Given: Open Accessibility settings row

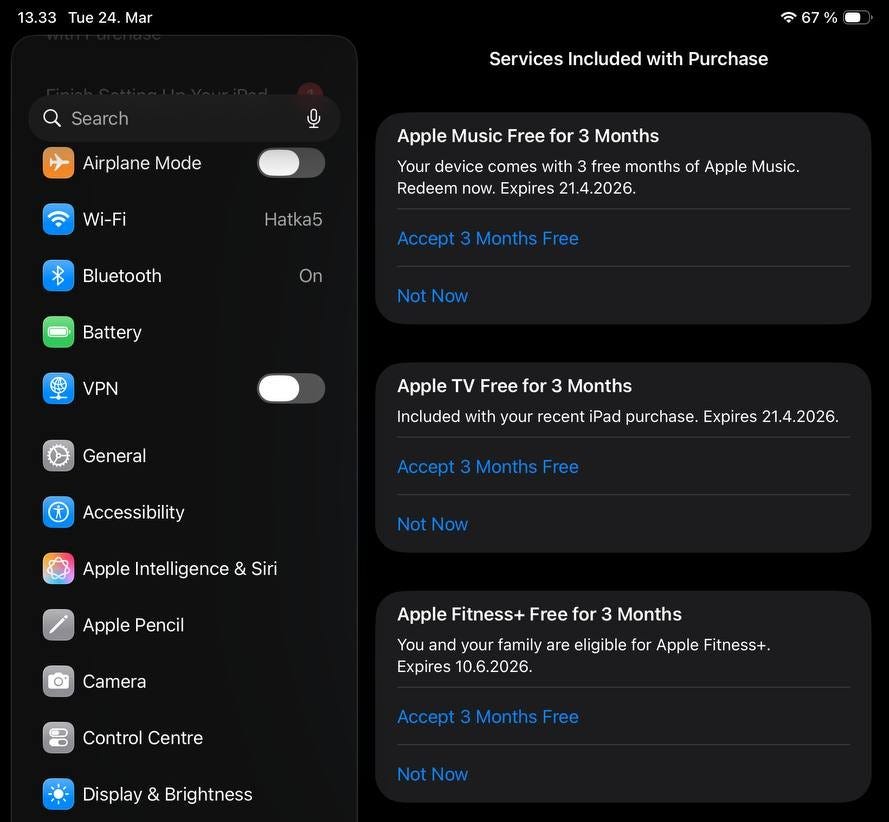Looking at the screenshot, I should 184,512.
